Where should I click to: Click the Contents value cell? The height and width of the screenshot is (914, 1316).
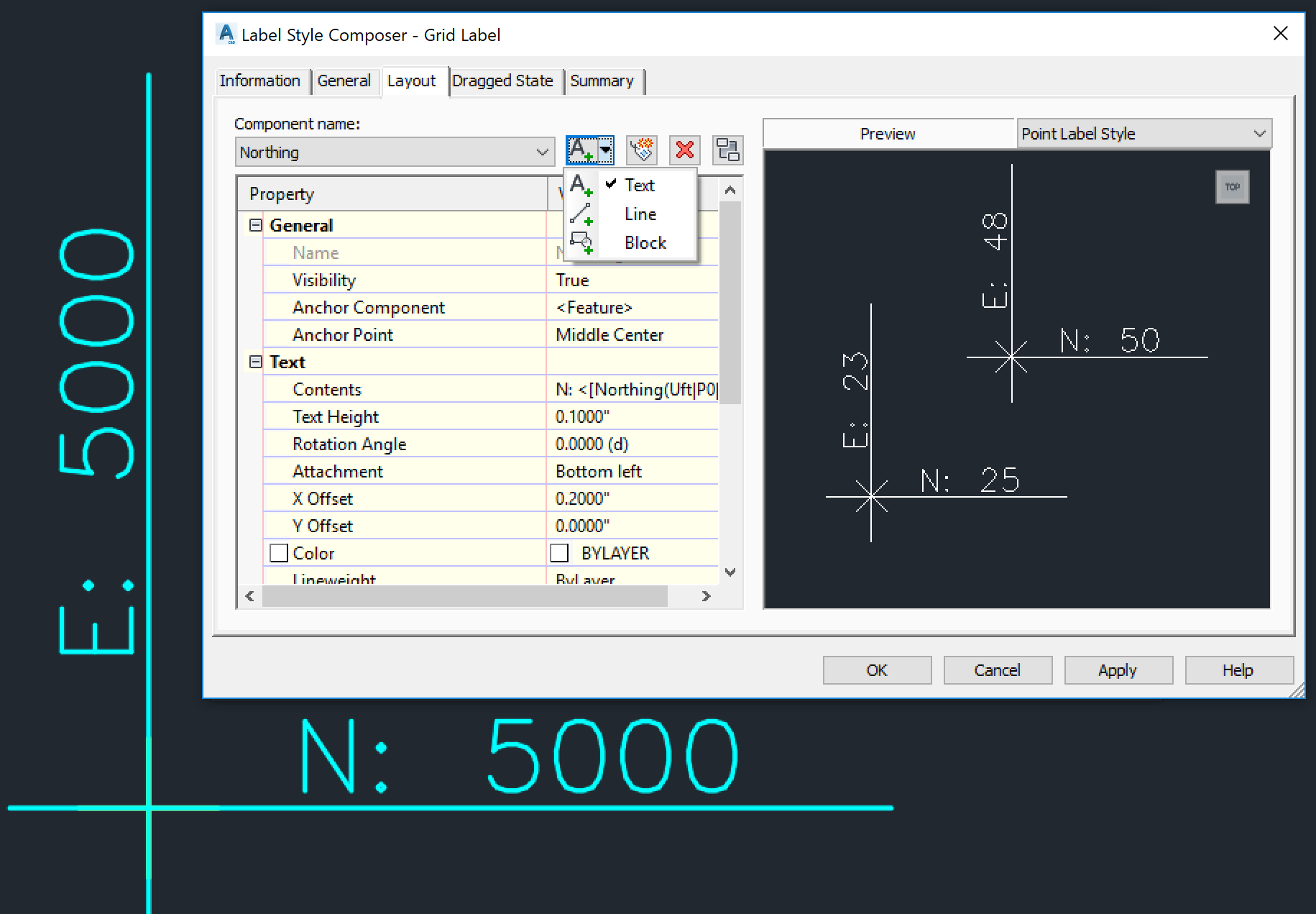pos(633,390)
